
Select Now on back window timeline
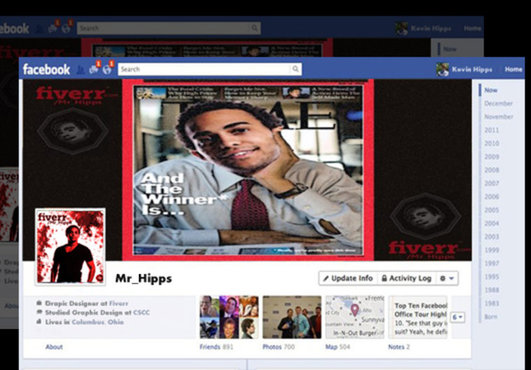(450, 49)
